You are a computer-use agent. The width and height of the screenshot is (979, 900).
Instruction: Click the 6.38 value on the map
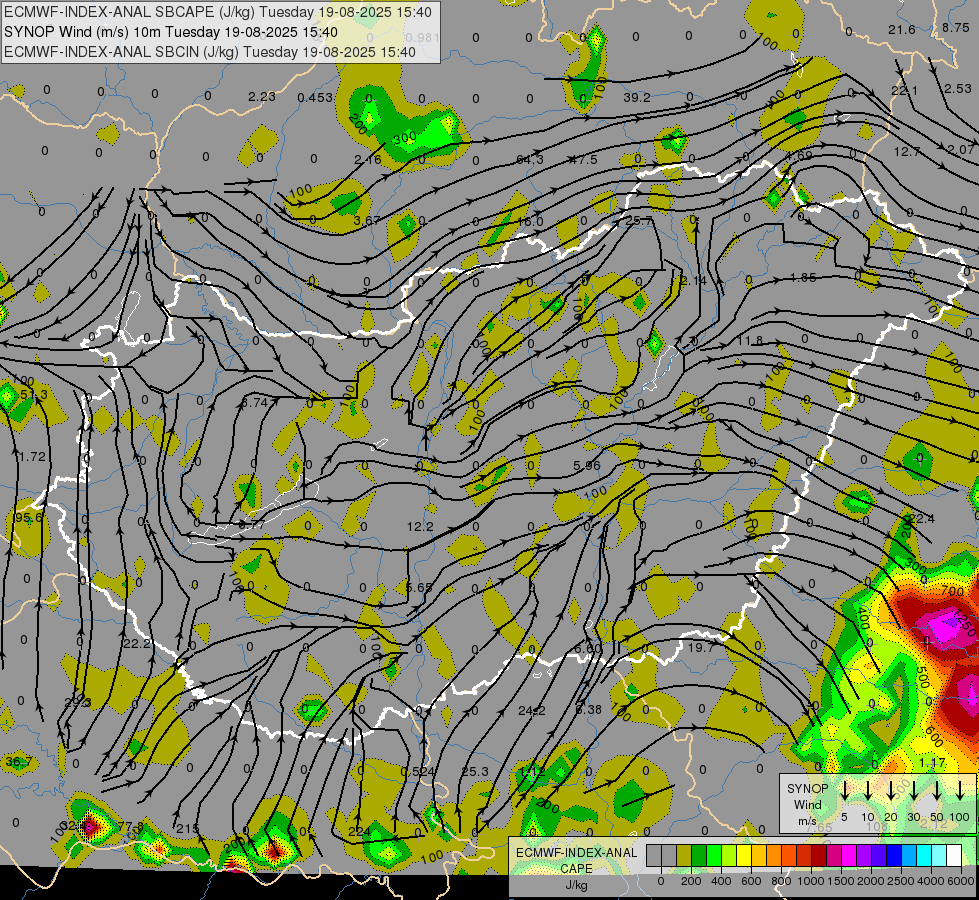tap(588, 710)
